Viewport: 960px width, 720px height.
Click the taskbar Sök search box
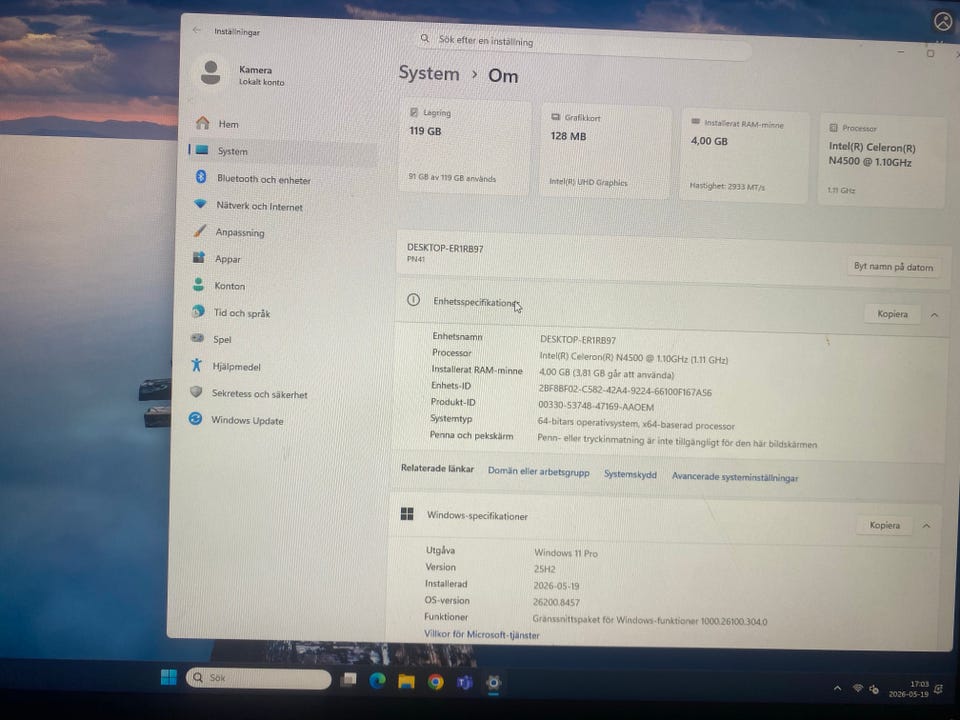(258, 678)
